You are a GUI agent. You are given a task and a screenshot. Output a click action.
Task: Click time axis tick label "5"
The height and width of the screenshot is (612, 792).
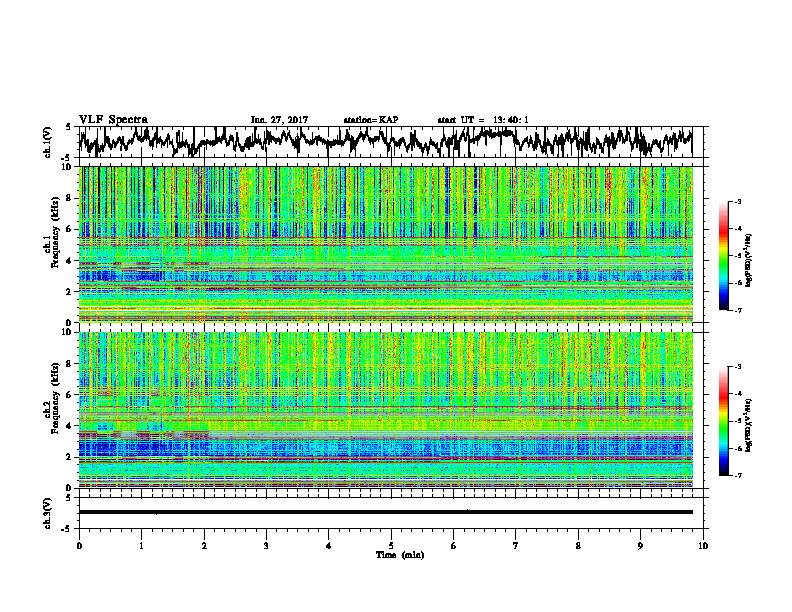[x=391, y=546]
